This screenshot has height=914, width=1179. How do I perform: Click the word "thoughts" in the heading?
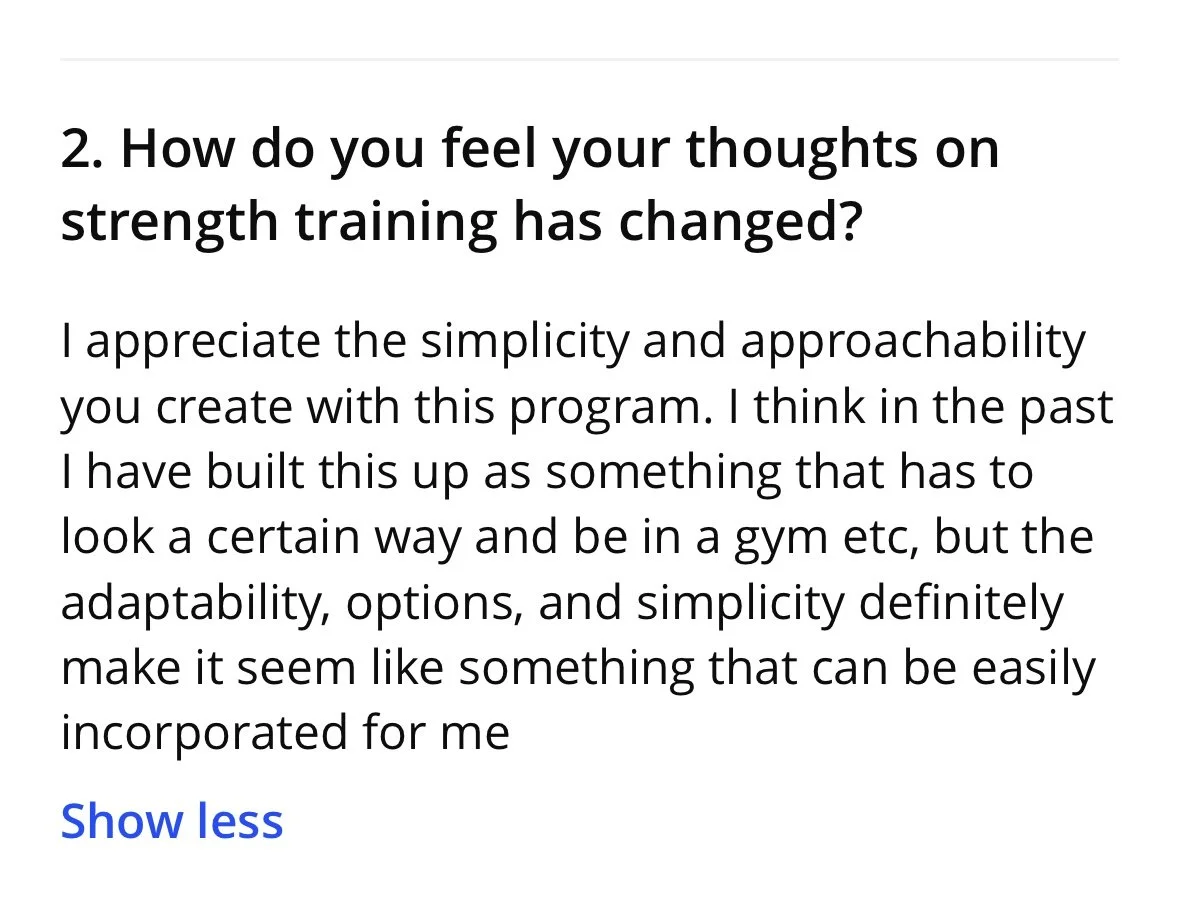(802, 149)
